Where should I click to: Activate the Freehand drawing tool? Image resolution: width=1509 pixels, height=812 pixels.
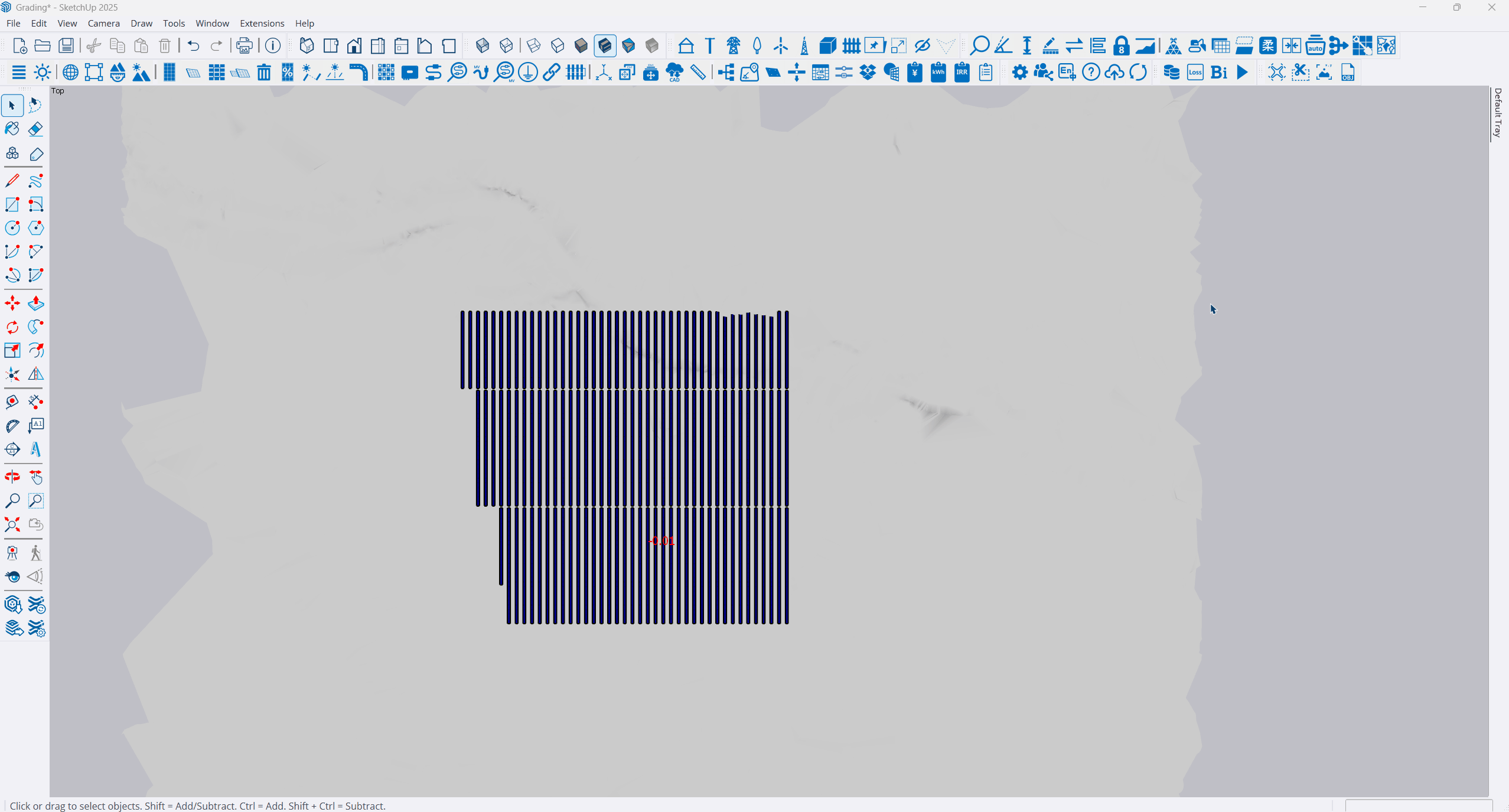[x=35, y=181]
